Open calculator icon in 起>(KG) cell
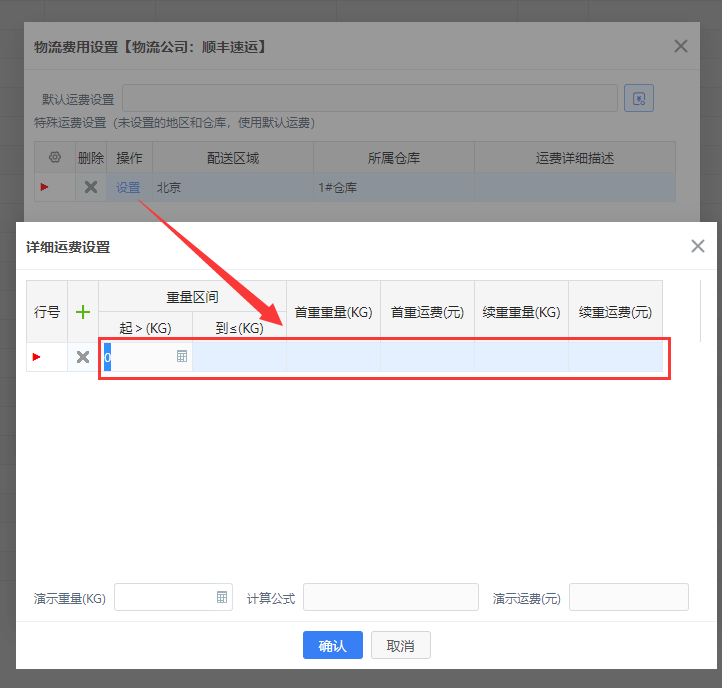The width and height of the screenshot is (722, 688). coord(182,356)
